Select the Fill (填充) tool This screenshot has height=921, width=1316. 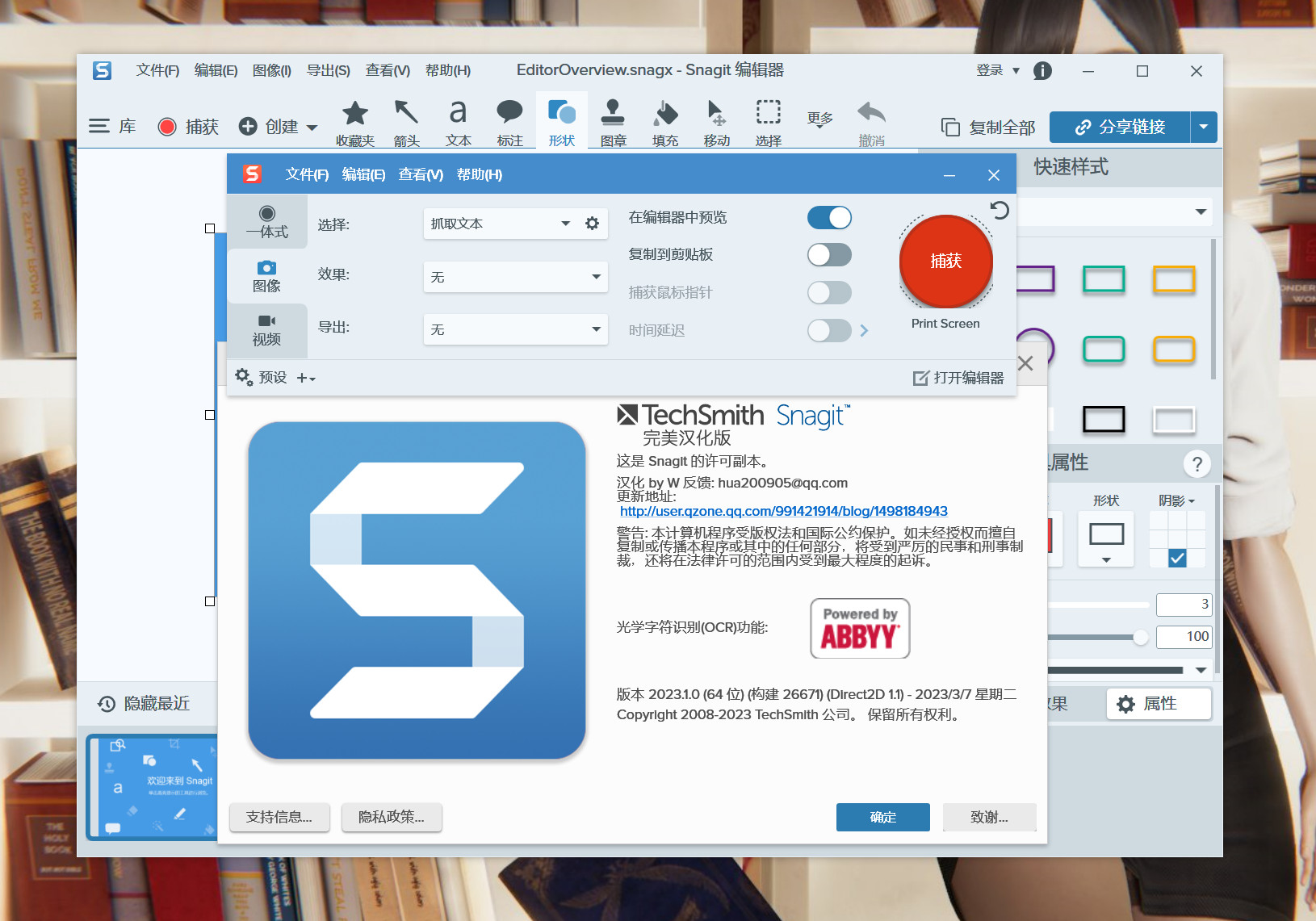pyautogui.click(x=665, y=123)
